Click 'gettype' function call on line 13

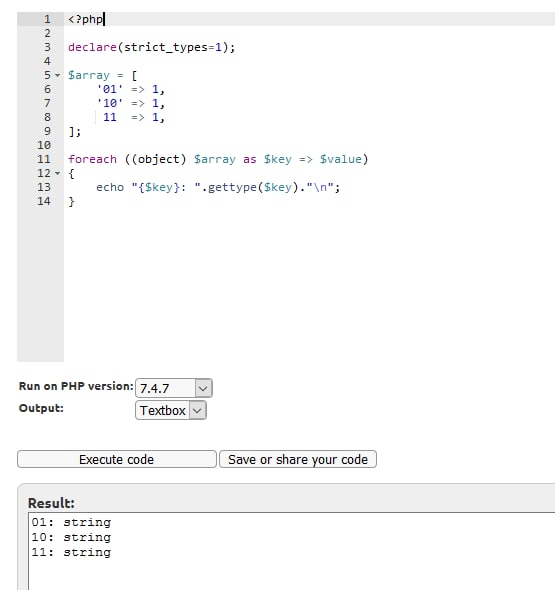pos(232,187)
